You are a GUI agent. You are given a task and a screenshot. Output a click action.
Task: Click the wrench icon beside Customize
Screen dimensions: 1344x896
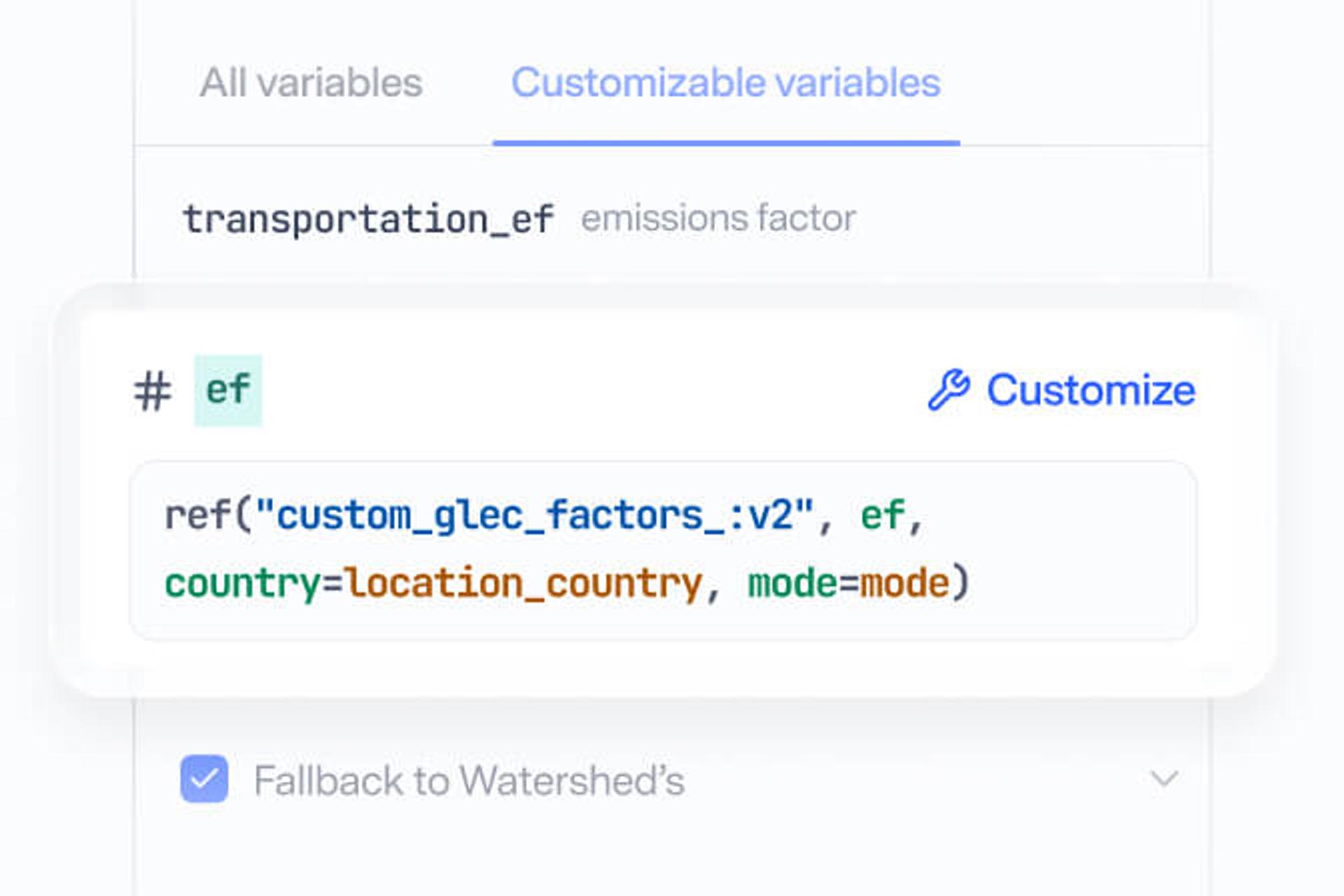[x=949, y=390]
